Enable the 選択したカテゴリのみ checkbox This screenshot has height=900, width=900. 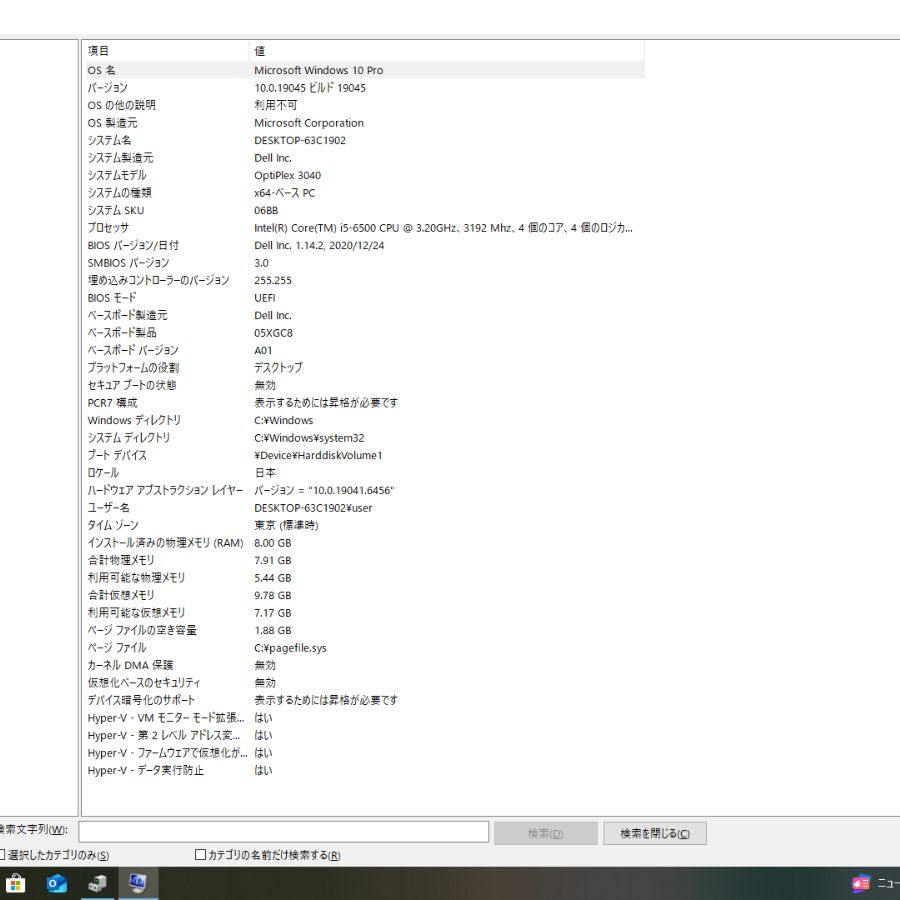[x=6, y=855]
